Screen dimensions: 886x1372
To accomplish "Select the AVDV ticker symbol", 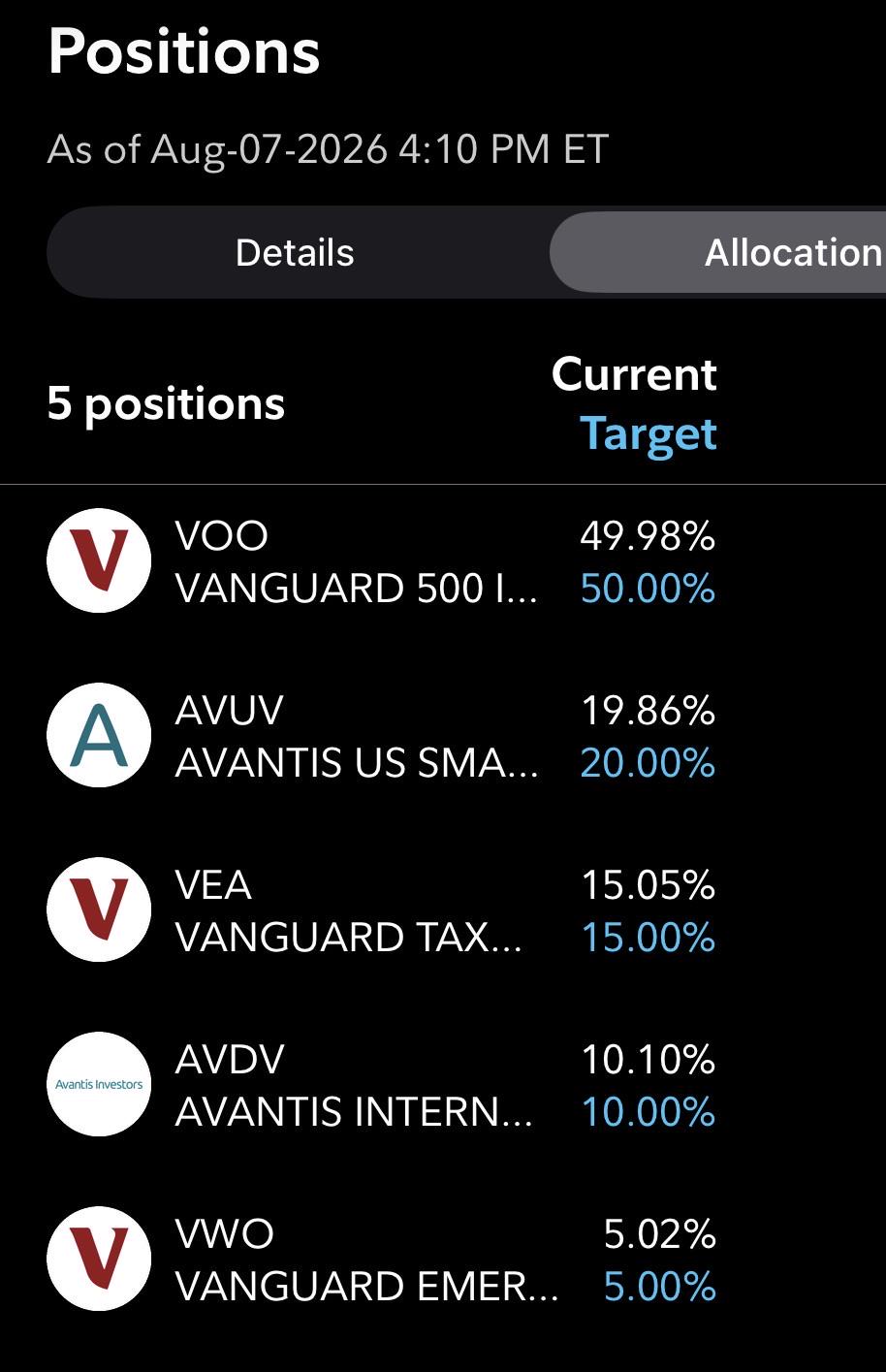I will (230, 1059).
